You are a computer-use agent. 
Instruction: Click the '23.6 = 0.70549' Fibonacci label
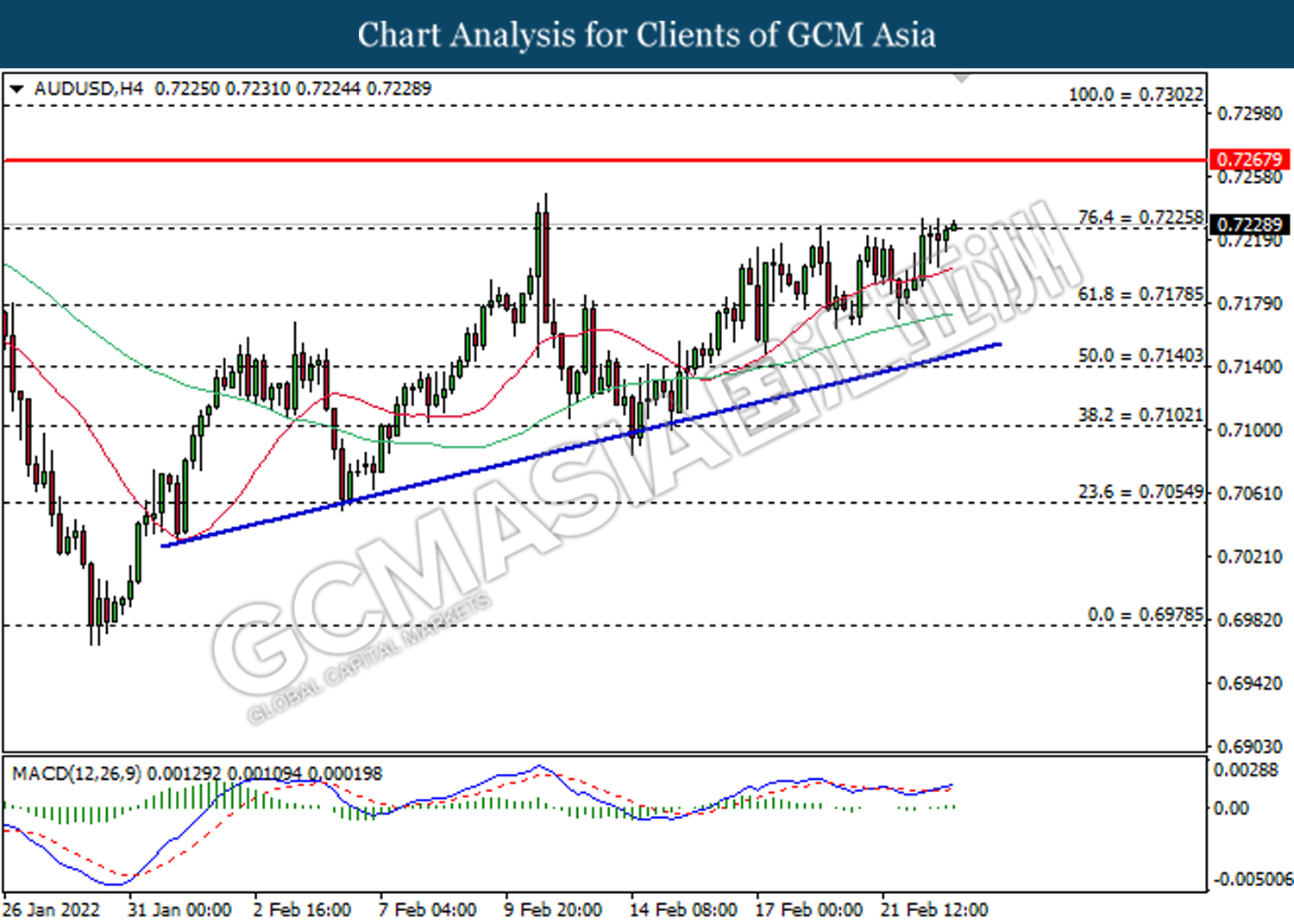(x=1140, y=492)
